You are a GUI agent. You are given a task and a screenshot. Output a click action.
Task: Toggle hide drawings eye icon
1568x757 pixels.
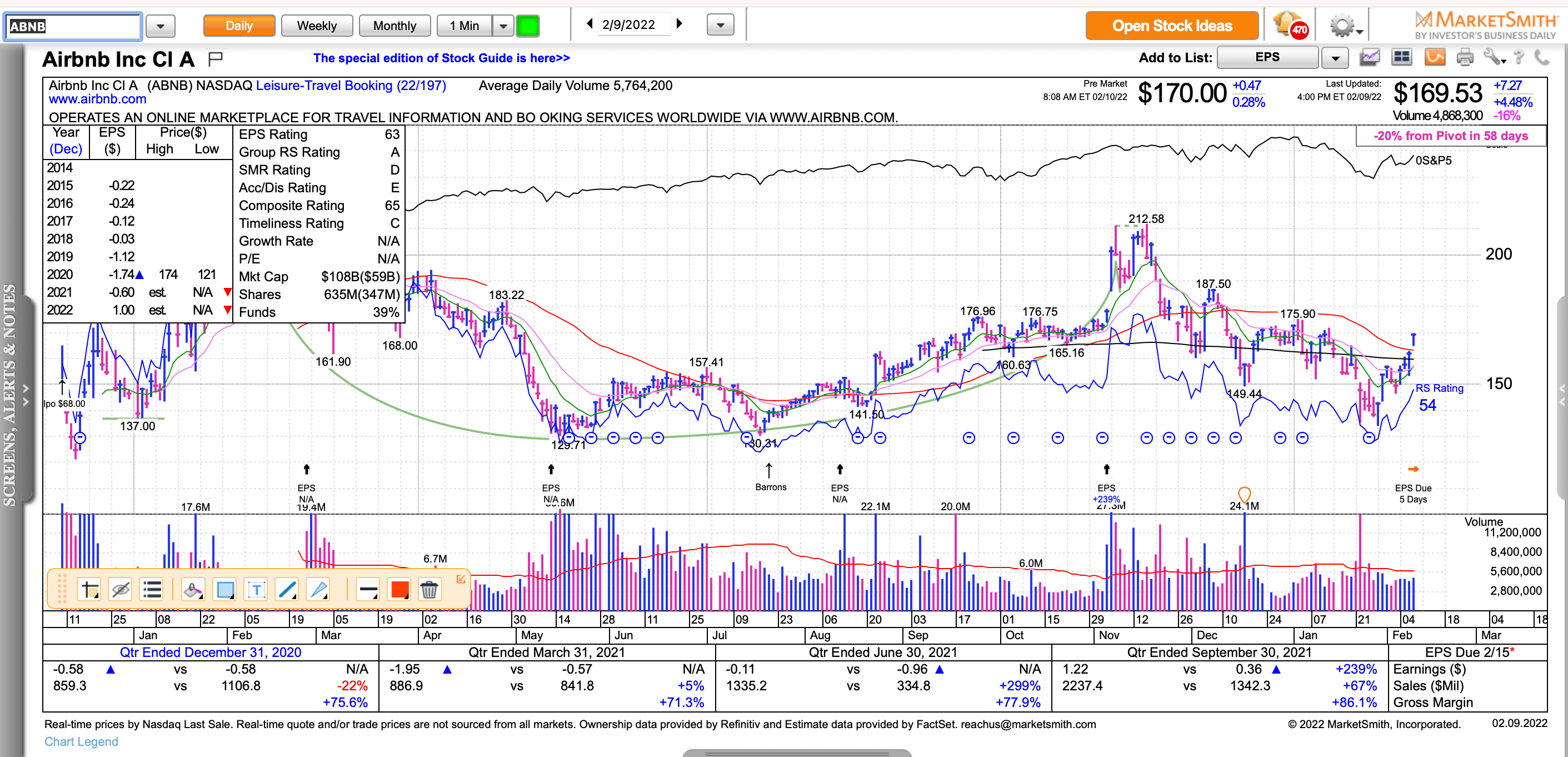click(121, 590)
